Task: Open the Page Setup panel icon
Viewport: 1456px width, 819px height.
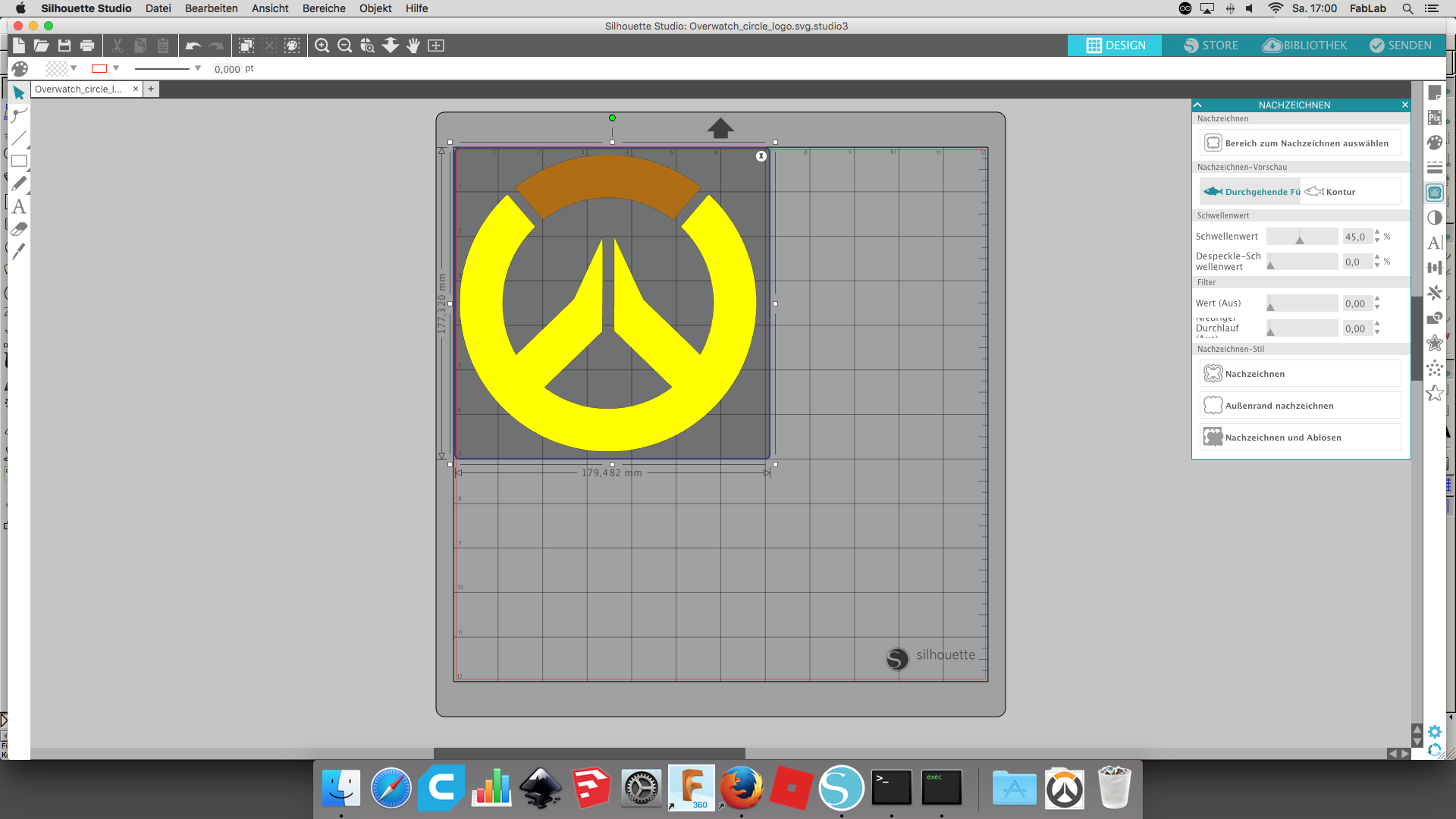Action: pos(1434,93)
